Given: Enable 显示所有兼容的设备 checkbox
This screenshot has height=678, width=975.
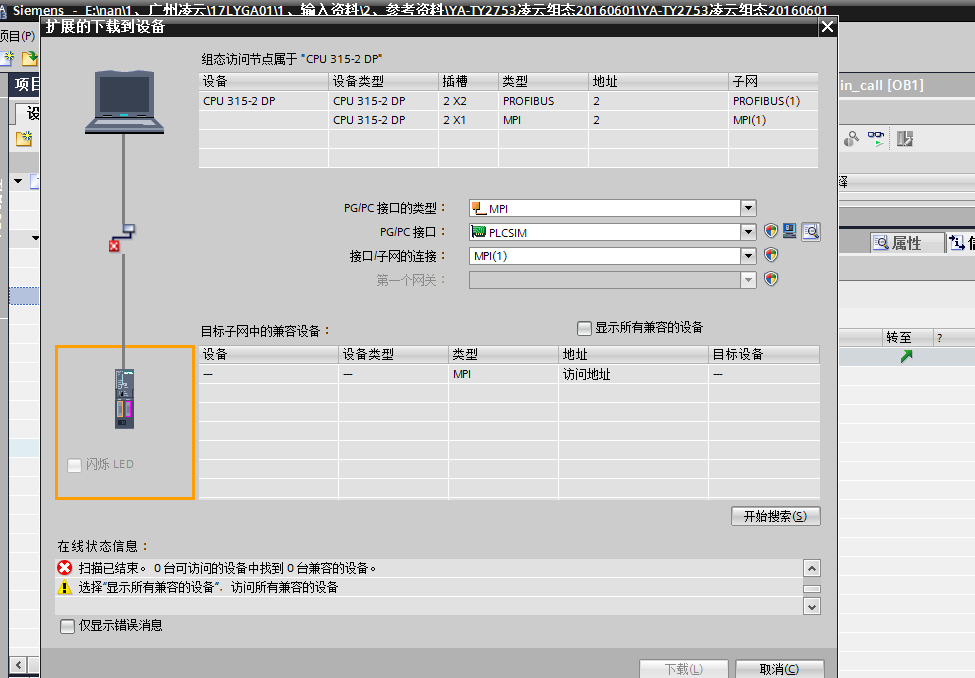Looking at the screenshot, I should point(585,328).
